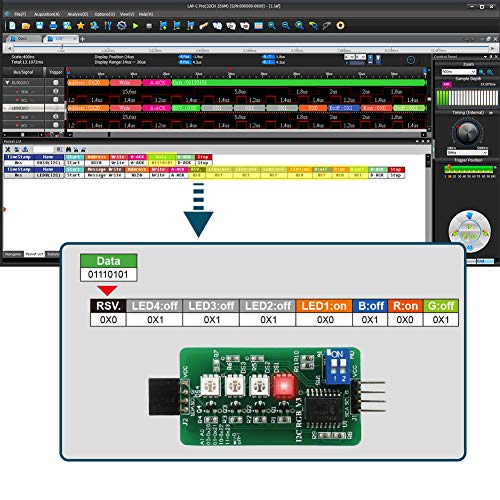
Task: Open the Control Panel header dropdown arrow
Action: [486, 57]
